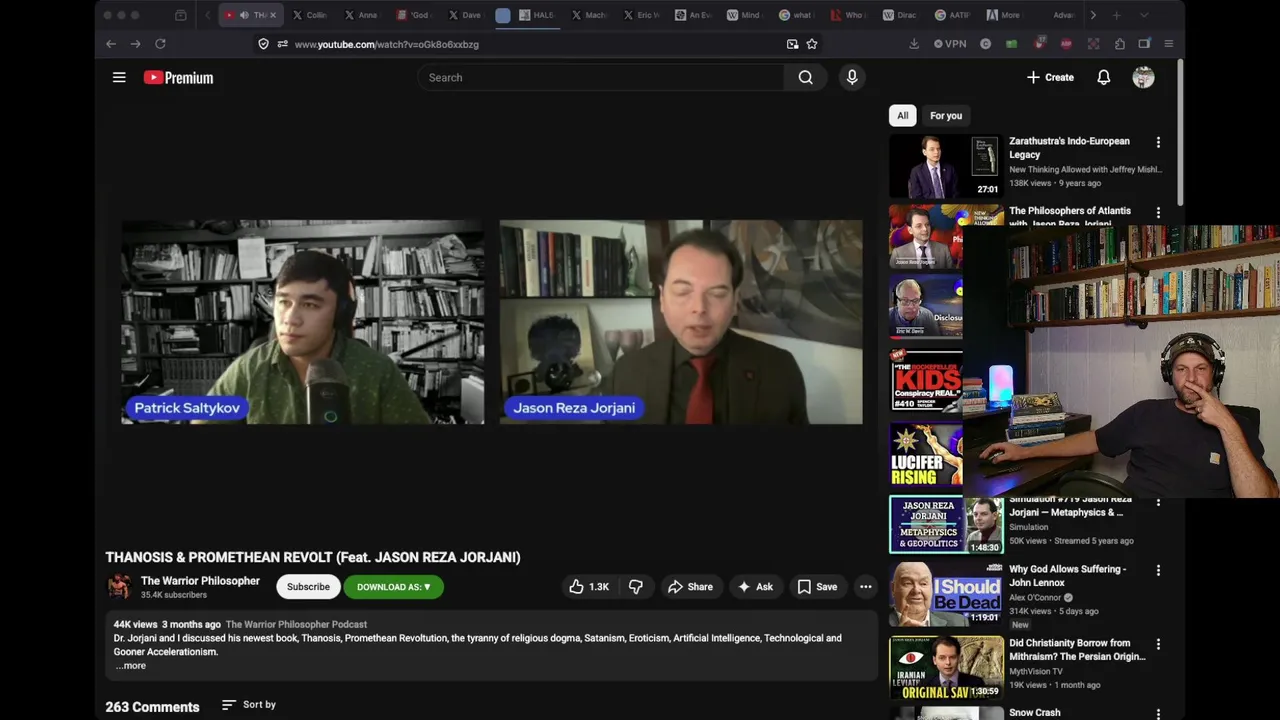Switch to the AATIP tab
Image resolution: width=1280 pixels, height=720 pixels.
click(952, 15)
